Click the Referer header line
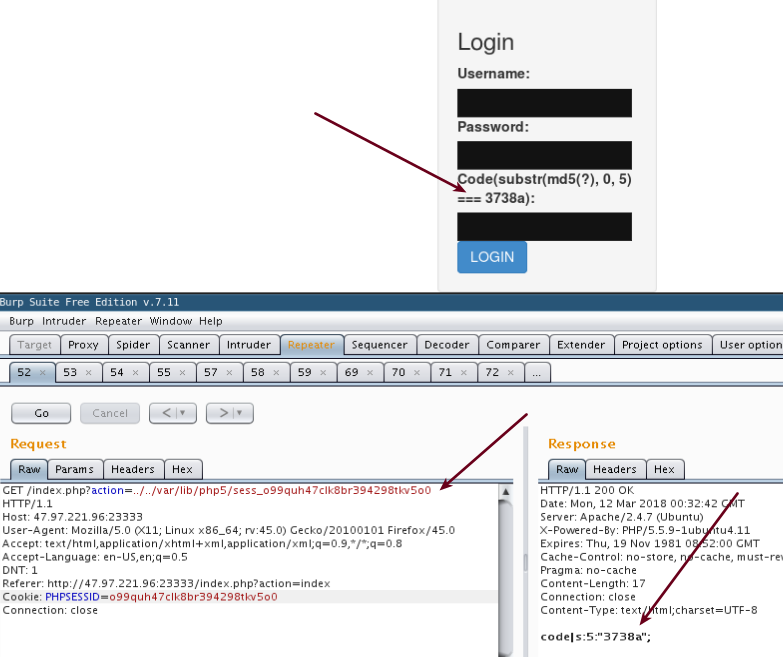Screen dimensions: 783x657 [x=166, y=584]
